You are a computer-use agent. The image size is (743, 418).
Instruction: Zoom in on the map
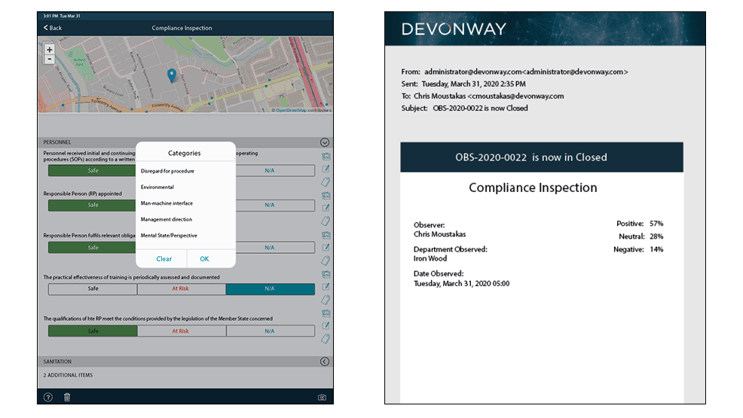[49, 49]
